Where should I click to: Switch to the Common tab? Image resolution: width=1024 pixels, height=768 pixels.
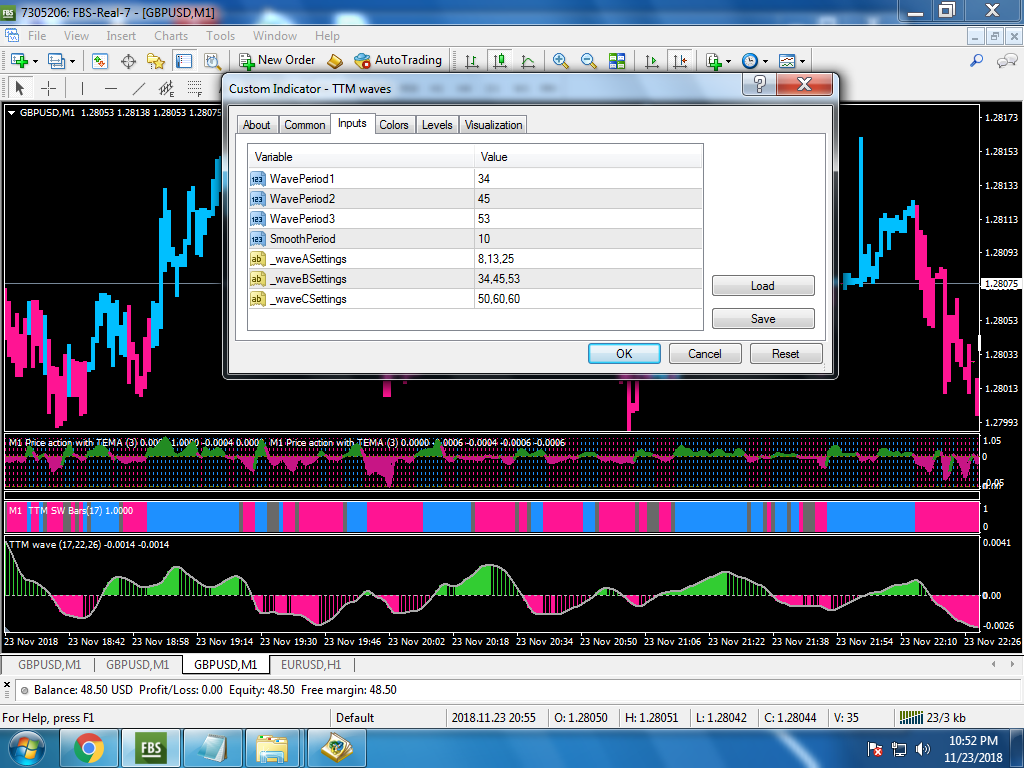tap(304, 125)
